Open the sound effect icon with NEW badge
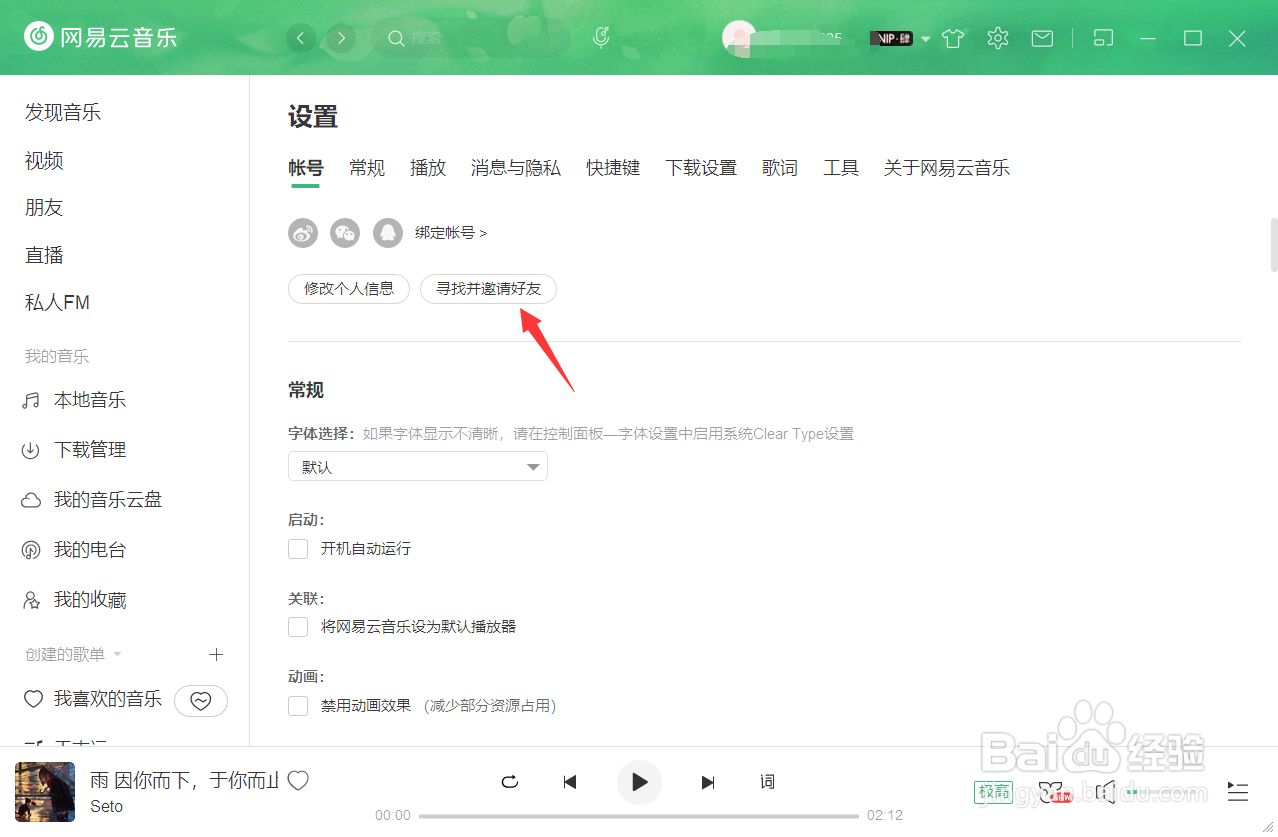Image resolution: width=1278 pixels, height=837 pixels. tap(1053, 793)
